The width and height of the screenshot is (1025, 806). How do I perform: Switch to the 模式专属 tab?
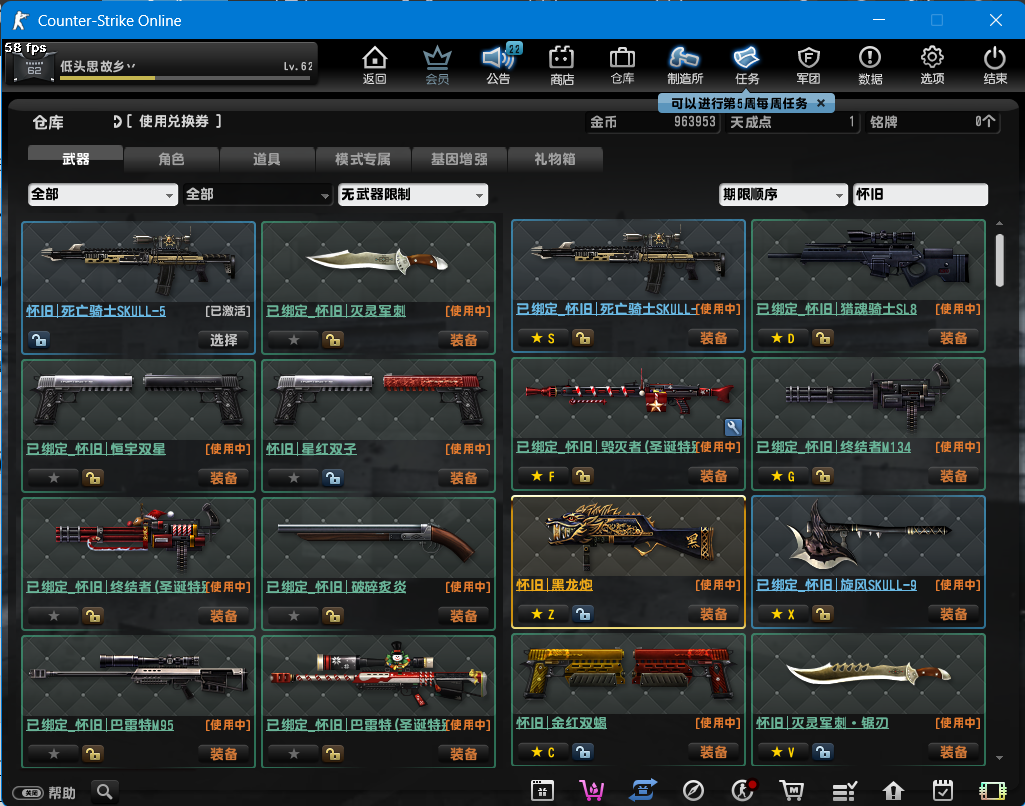pos(363,159)
